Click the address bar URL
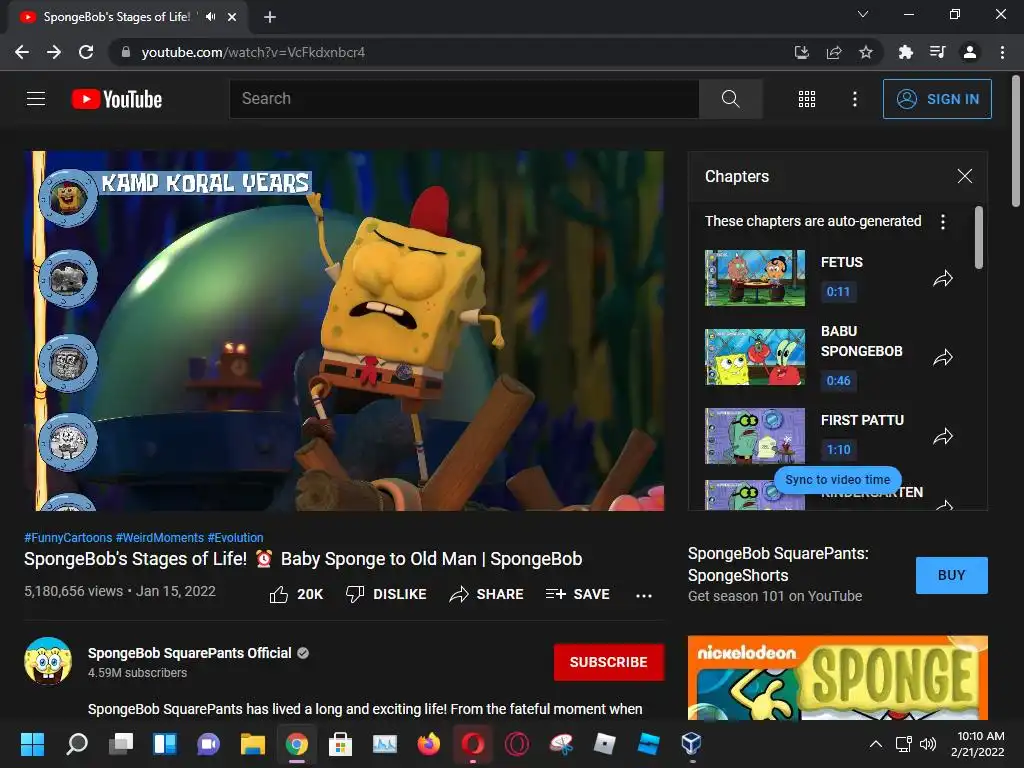Screen dimensions: 1024x768 pyautogui.click(x=253, y=52)
